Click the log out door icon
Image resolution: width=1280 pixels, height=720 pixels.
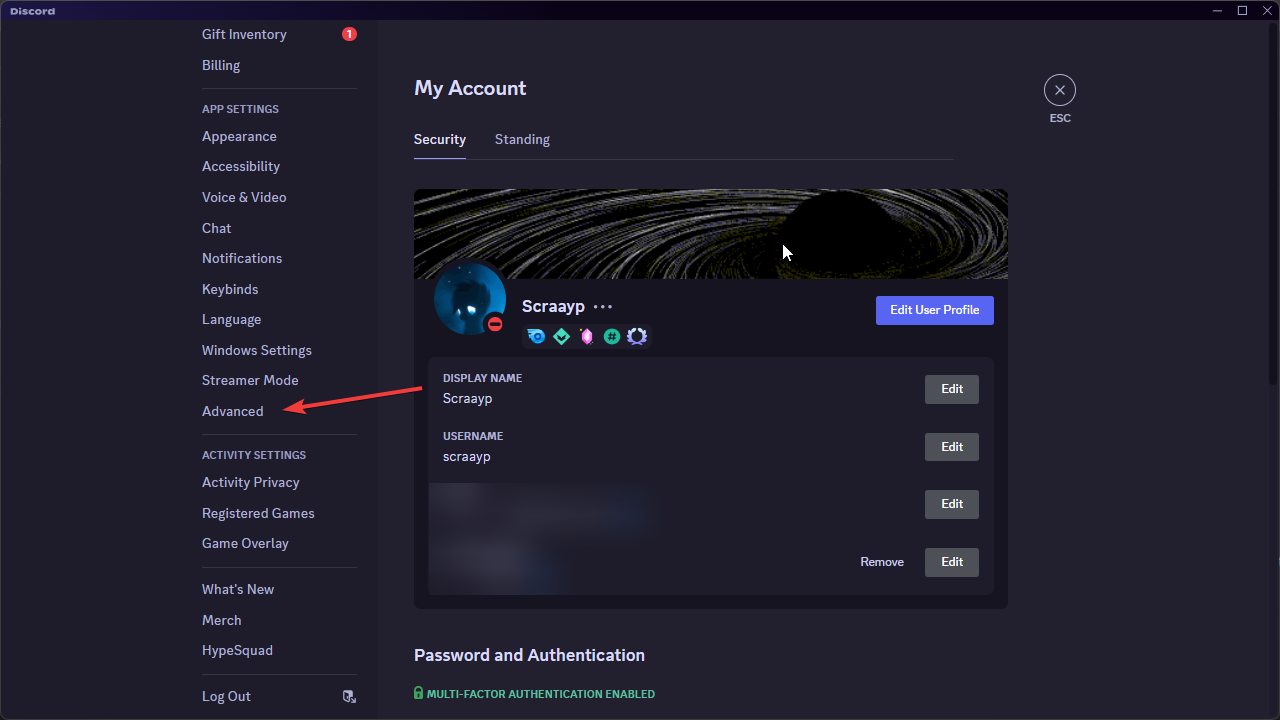click(349, 697)
